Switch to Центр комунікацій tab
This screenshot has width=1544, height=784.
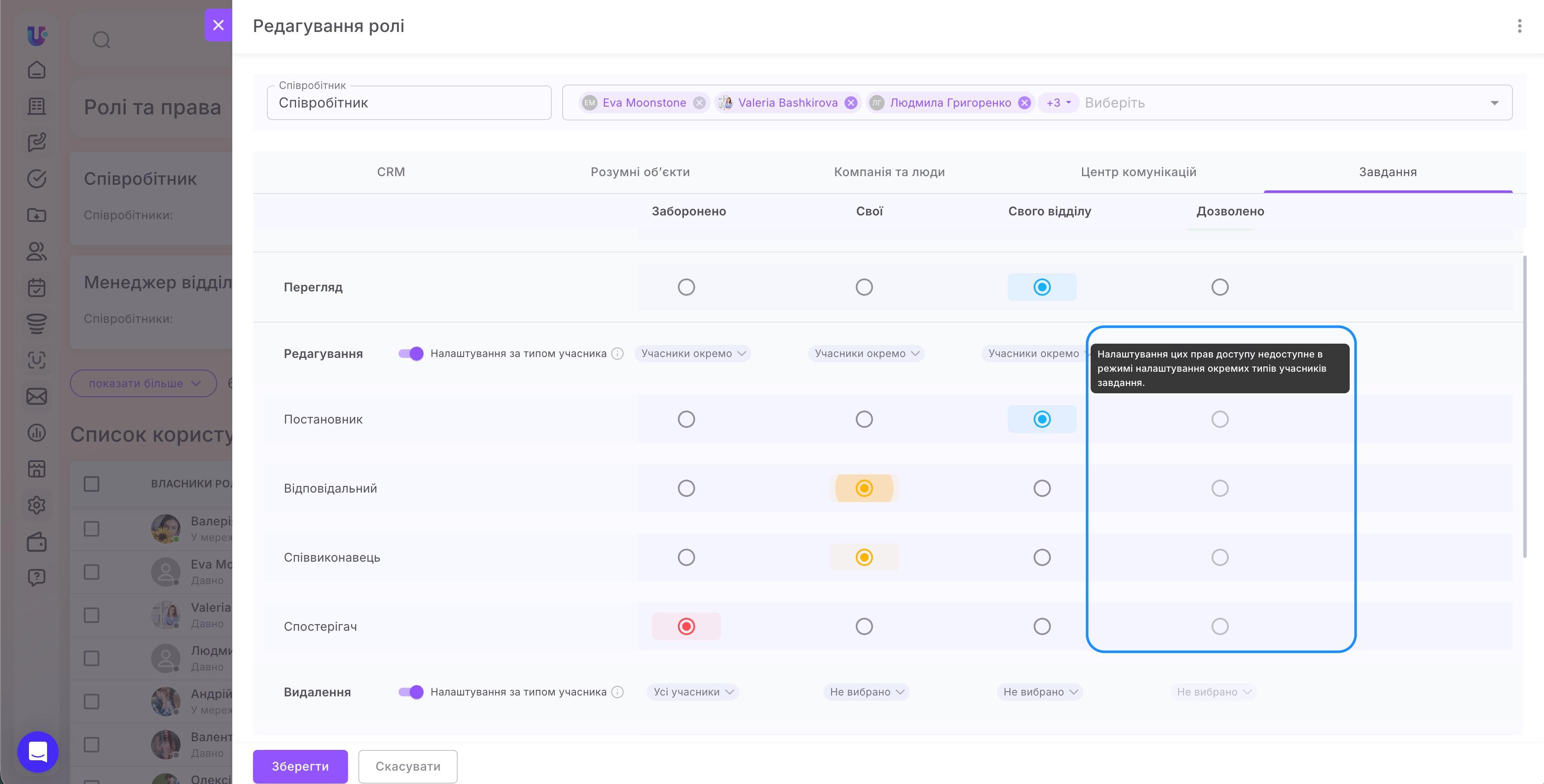coord(1138,172)
